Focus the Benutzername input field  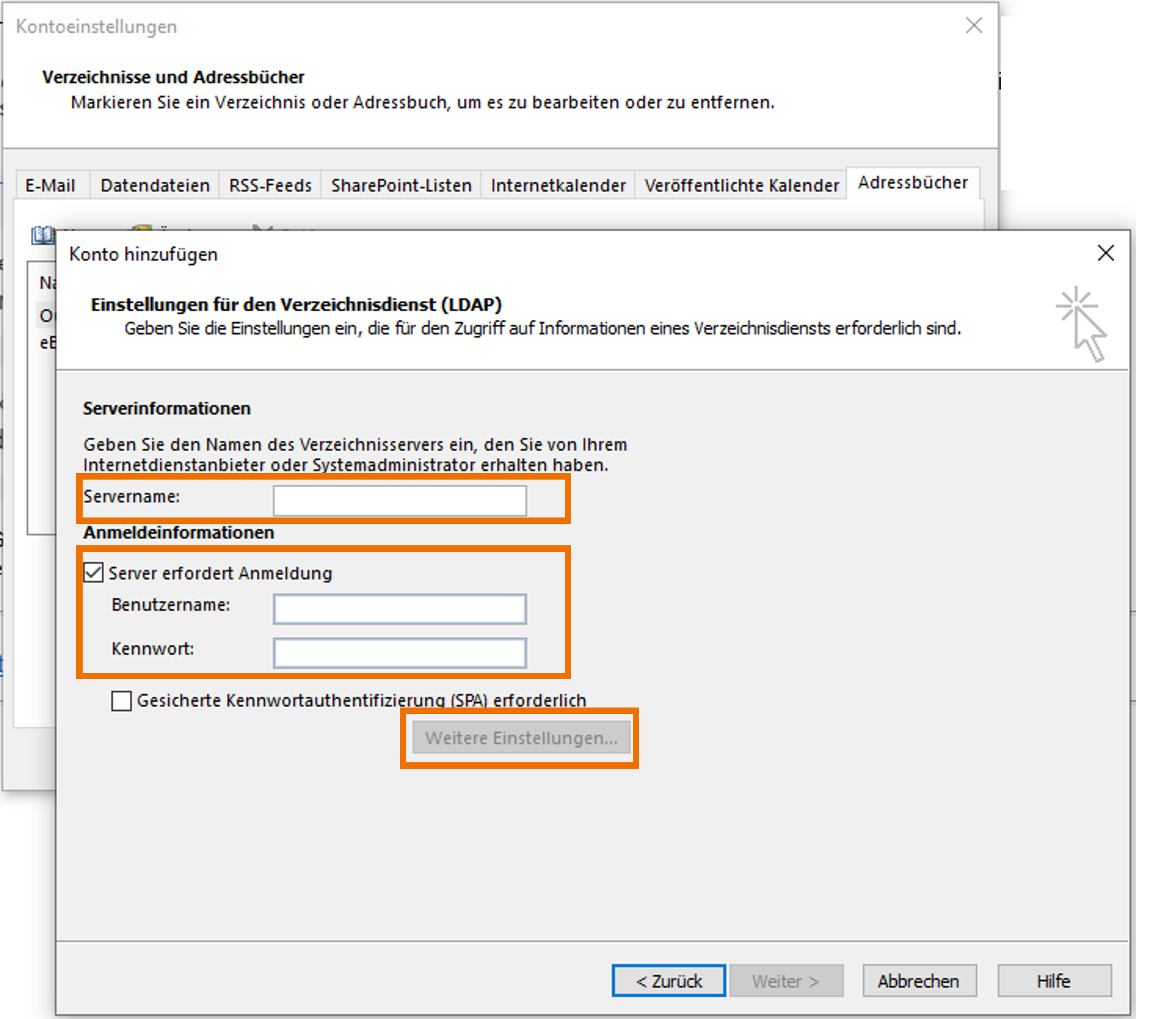click(399, 609)
